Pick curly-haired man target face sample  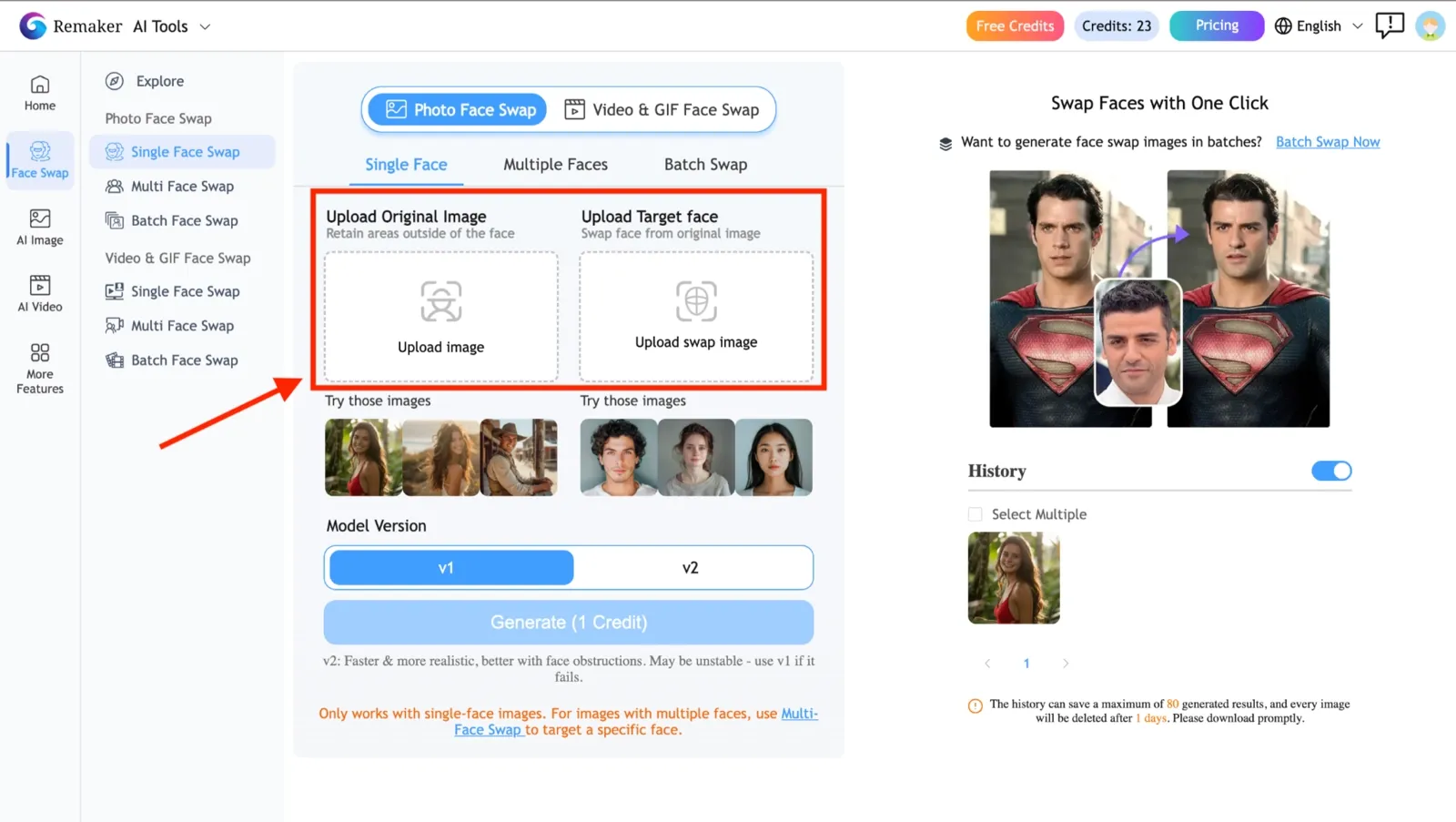click(619, 457)
